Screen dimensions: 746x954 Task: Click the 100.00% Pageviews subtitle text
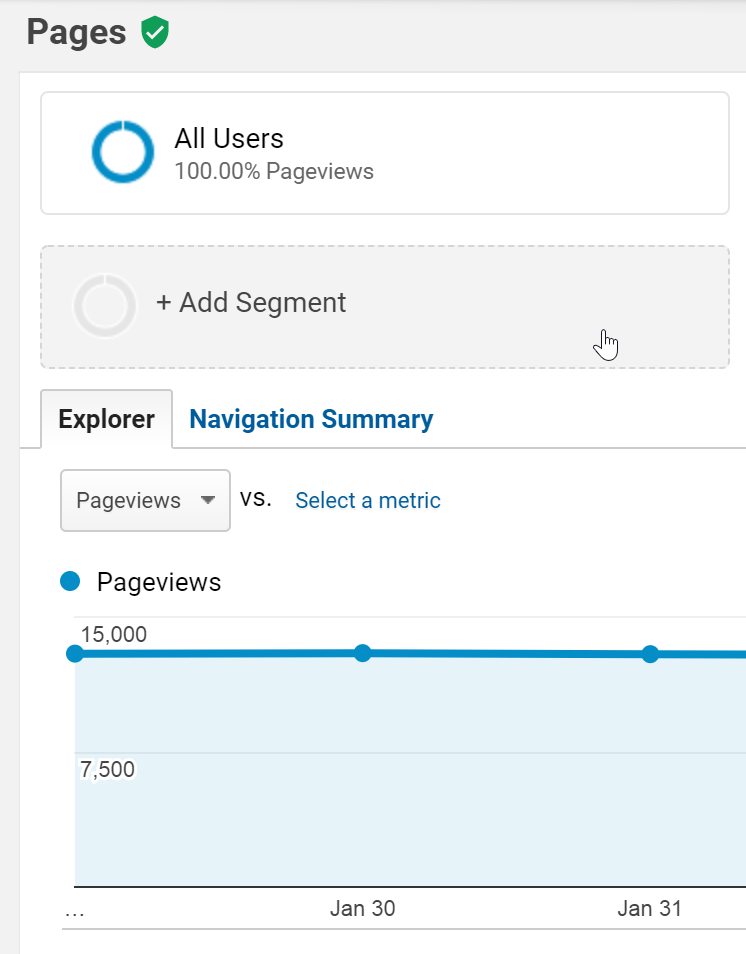[x=273, y=171]
